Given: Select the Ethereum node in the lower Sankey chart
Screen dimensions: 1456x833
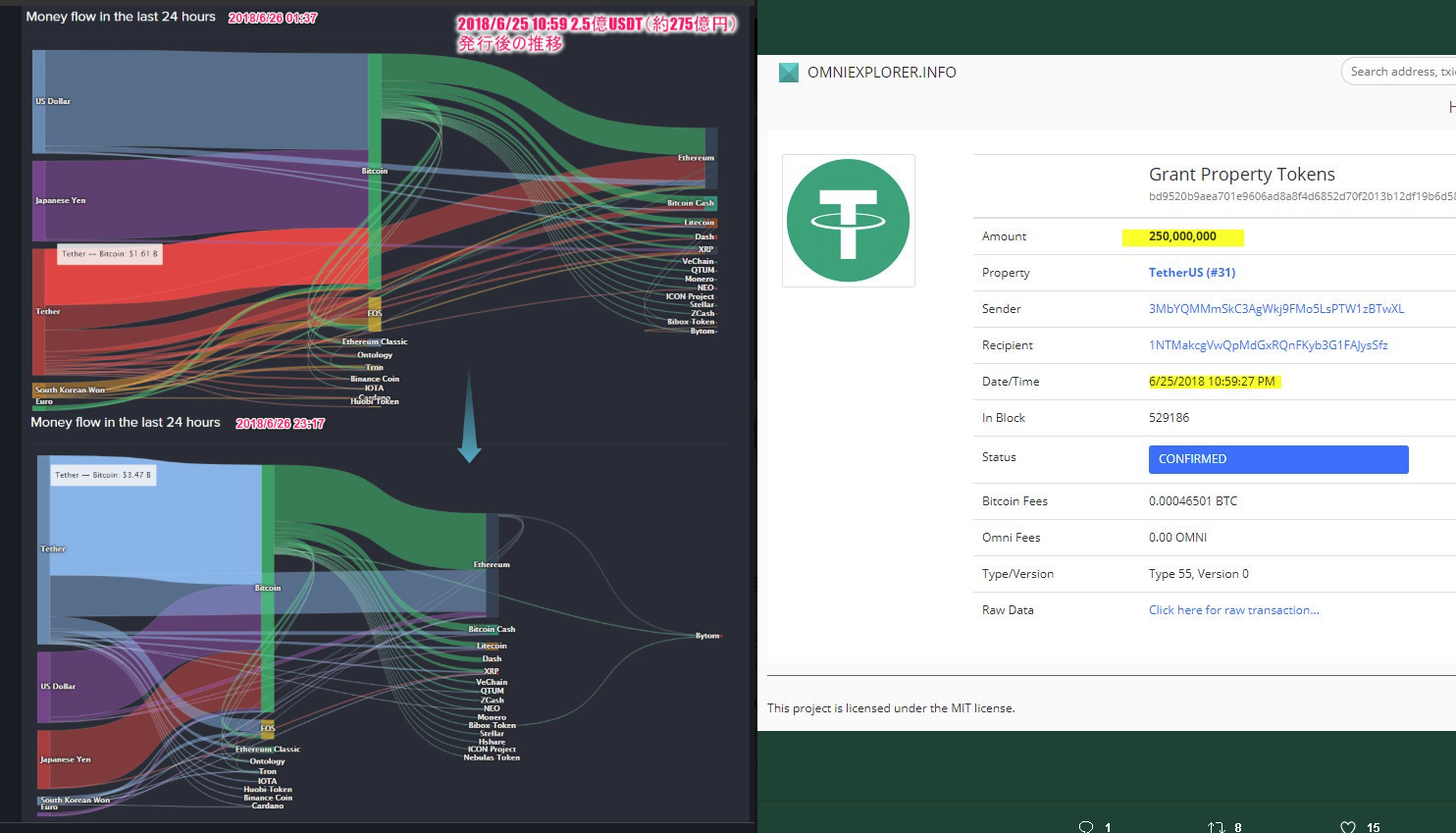Looking at the screenshot, I should 491,564.
